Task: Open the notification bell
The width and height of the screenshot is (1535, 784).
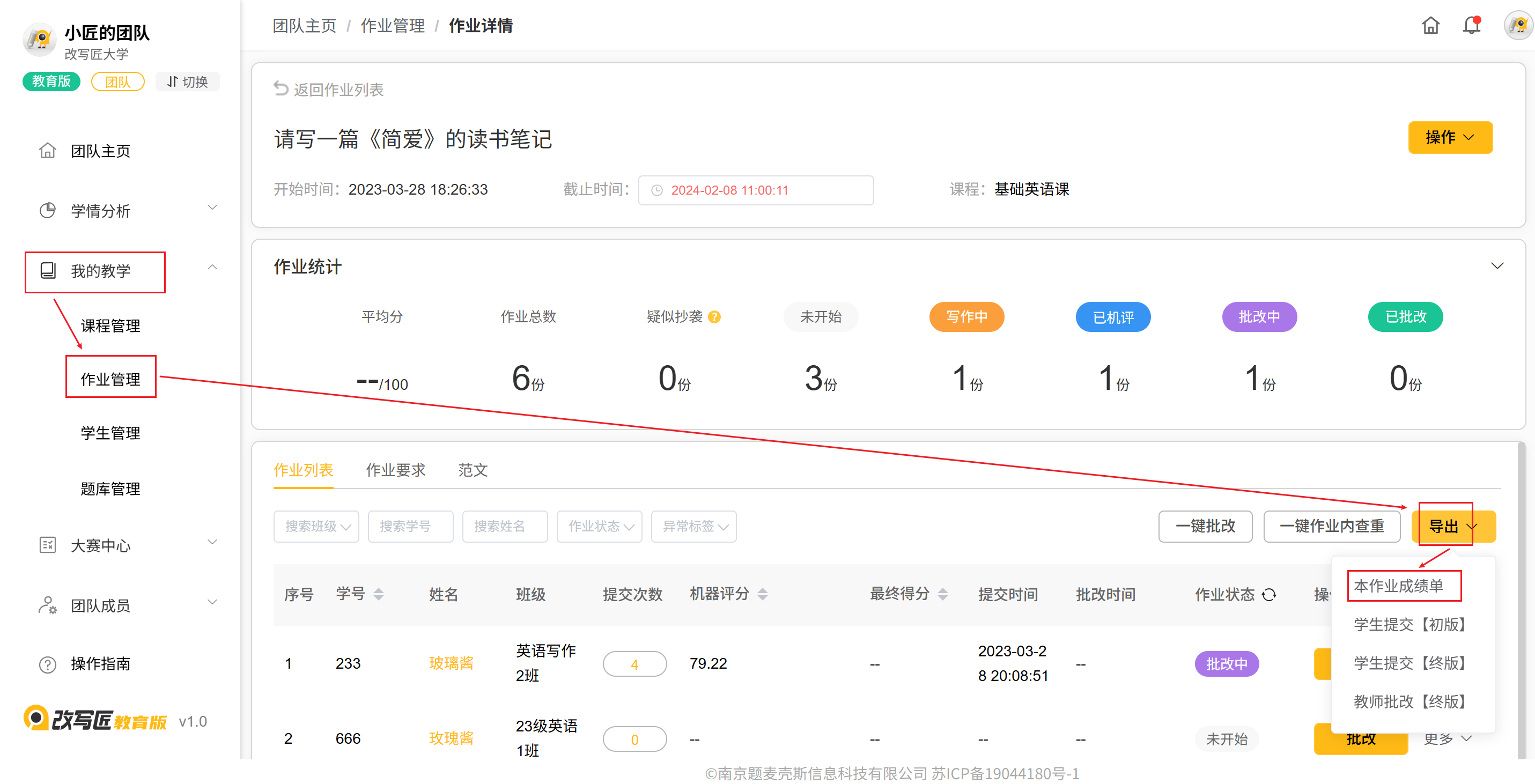Action: pyautogui.click(x=1471, y=26)
